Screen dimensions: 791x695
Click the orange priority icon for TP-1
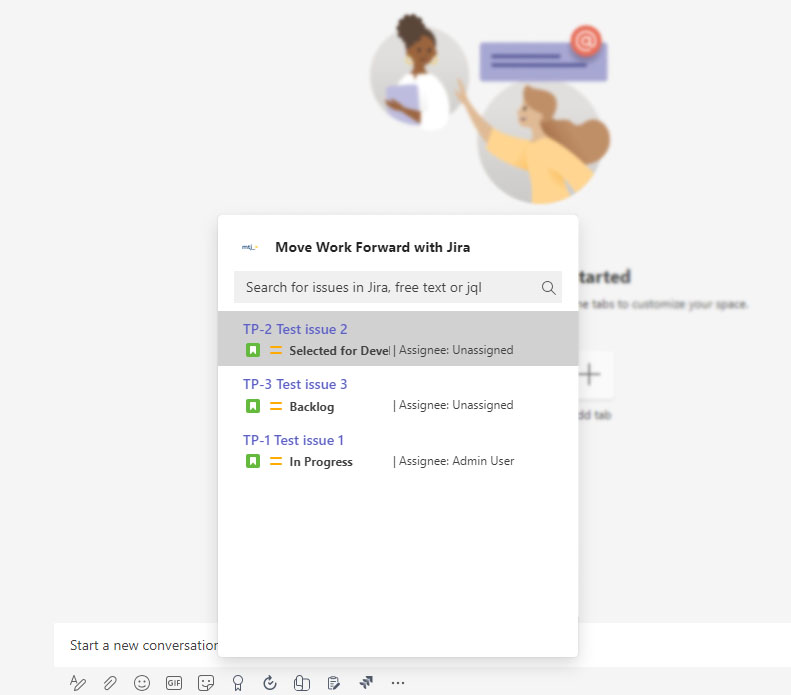(x=276, y=462)
